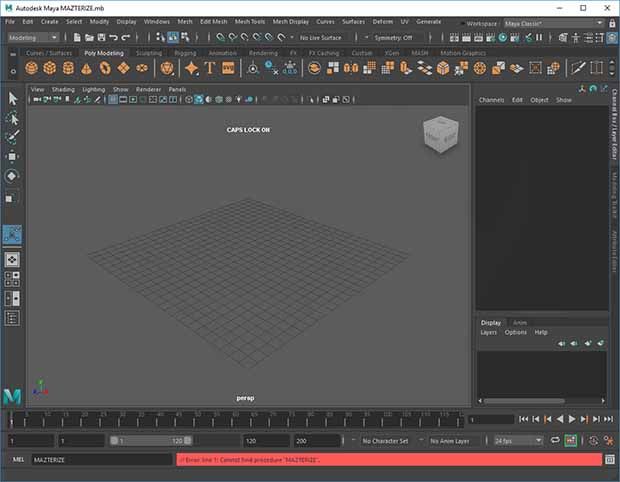Image resolution: width=620 pixels, height=482 pixels.
Task: Create a polygon plane from the shelf
Action: pos(123,68)
